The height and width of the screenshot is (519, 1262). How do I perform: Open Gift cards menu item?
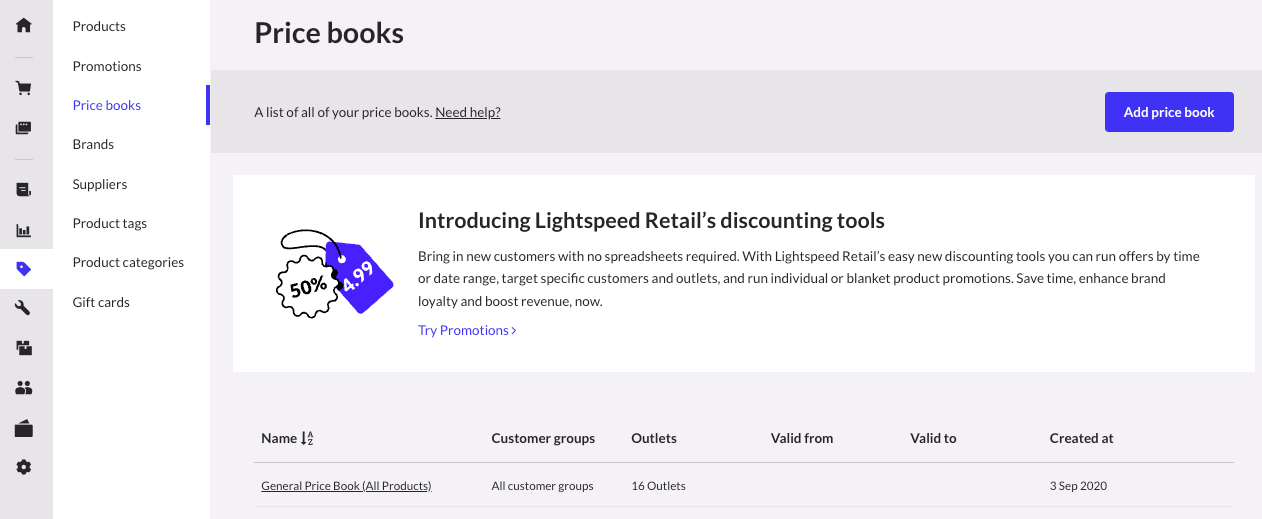101,302
